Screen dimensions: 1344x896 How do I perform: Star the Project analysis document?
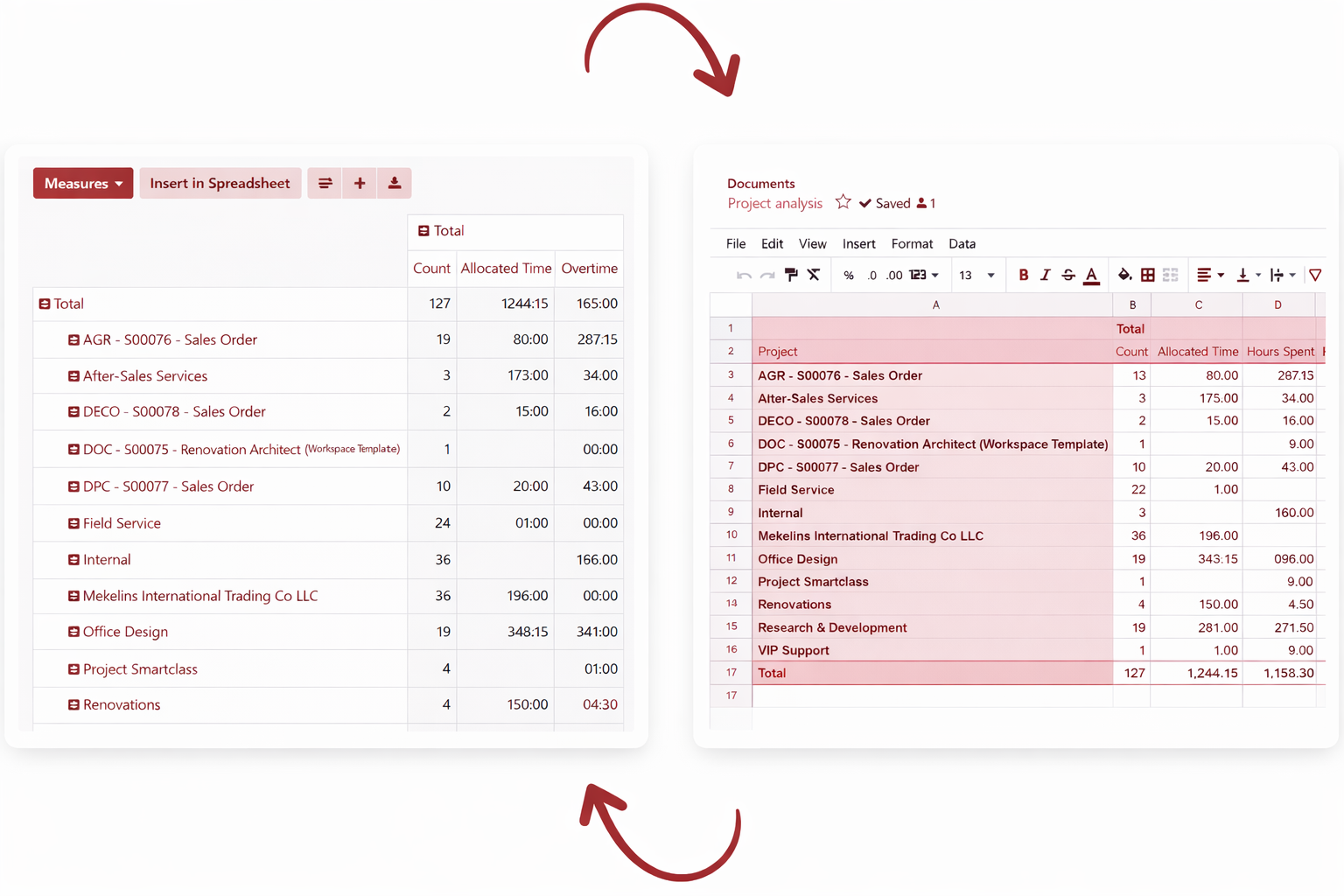[843, 201]
